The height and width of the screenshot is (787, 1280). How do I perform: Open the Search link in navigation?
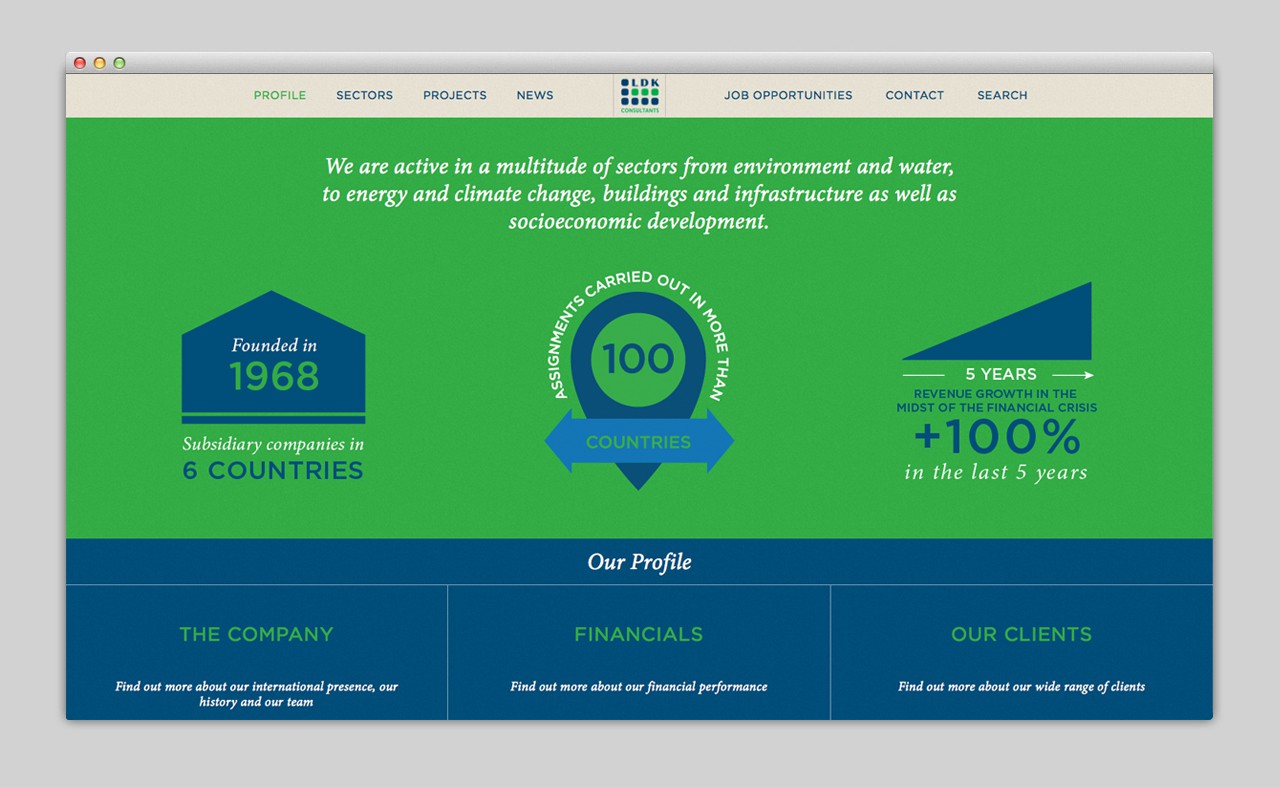tap(1002, 95)
